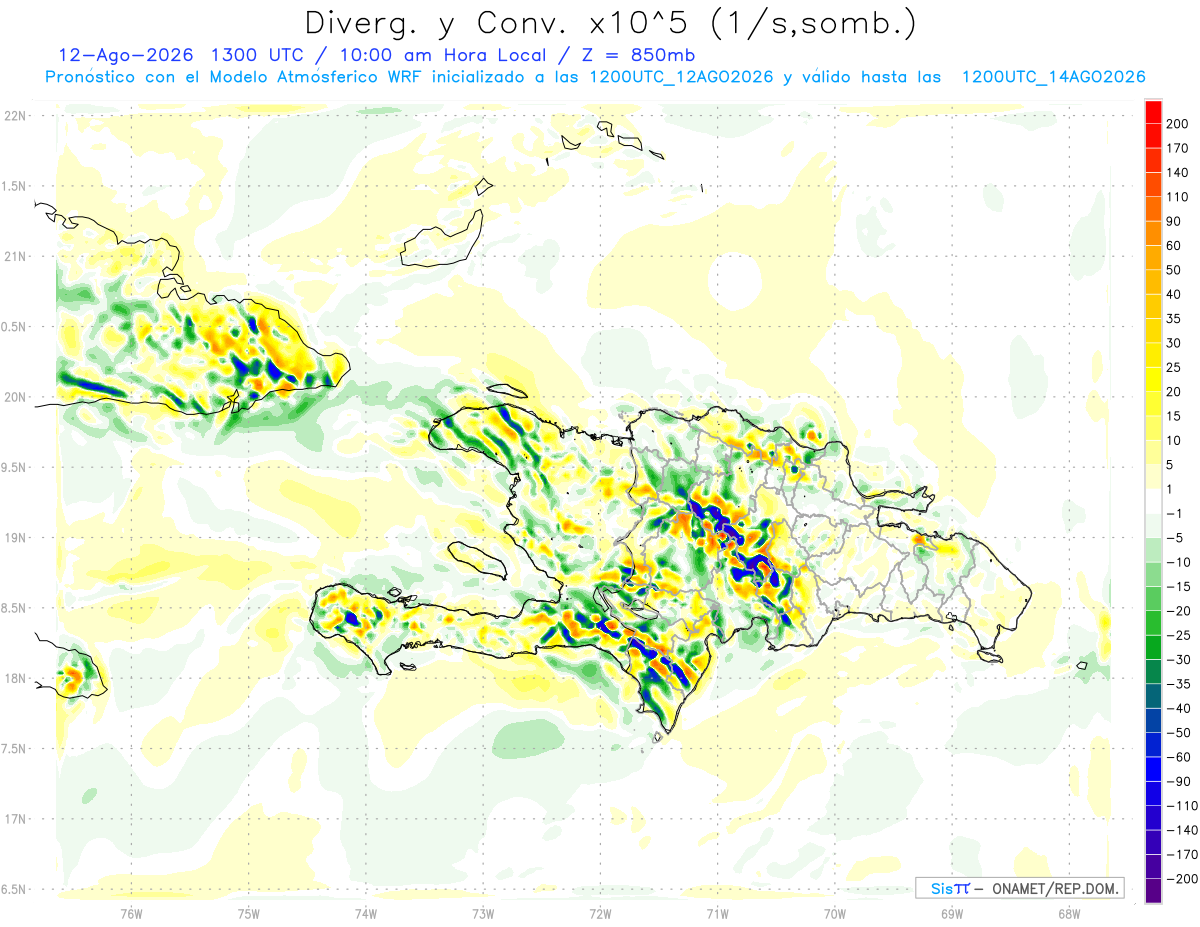1200x927 pixels.
Task: Click the positive "40" colorbar label
Action: (x=1176, y=294)
